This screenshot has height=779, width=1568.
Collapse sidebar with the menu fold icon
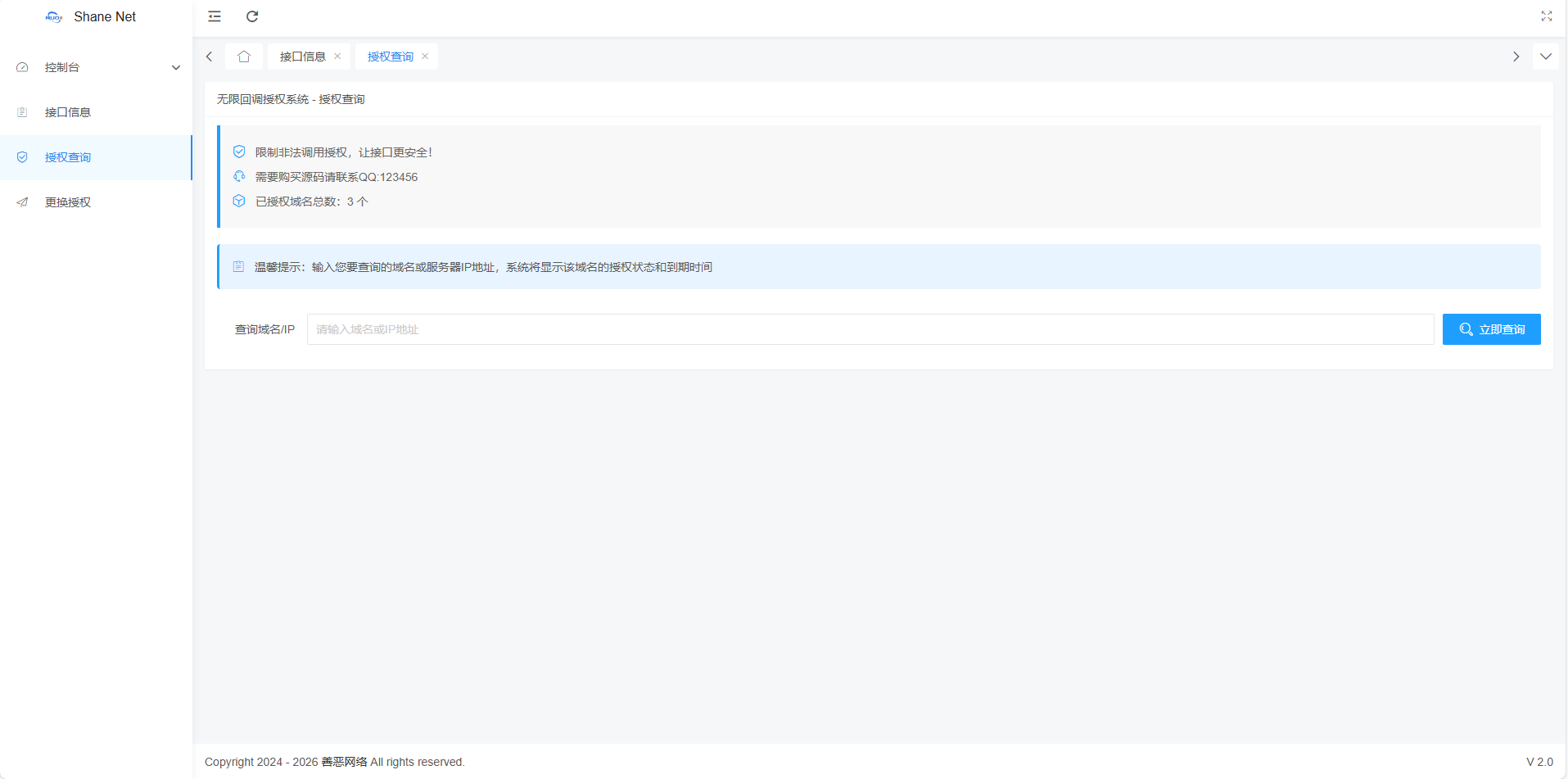pyautogui.click(x=215, y=16)
